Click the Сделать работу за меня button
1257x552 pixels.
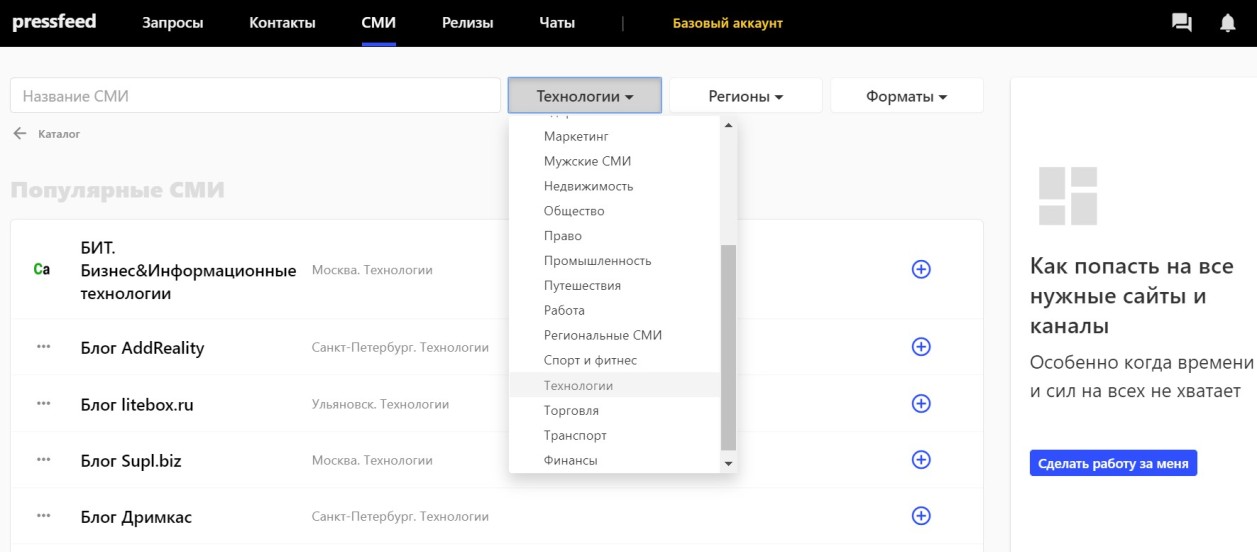tap(1113, 463)
